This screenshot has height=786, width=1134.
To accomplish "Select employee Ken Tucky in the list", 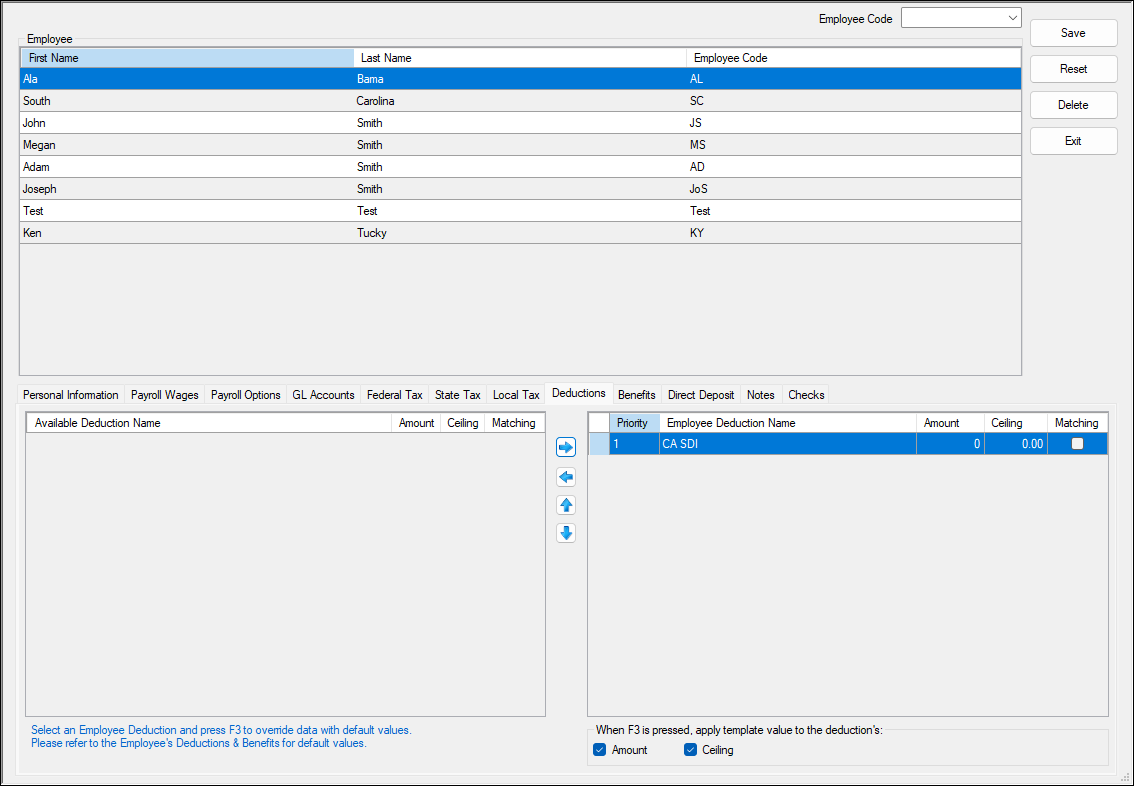I will click(x=300, y=232).
